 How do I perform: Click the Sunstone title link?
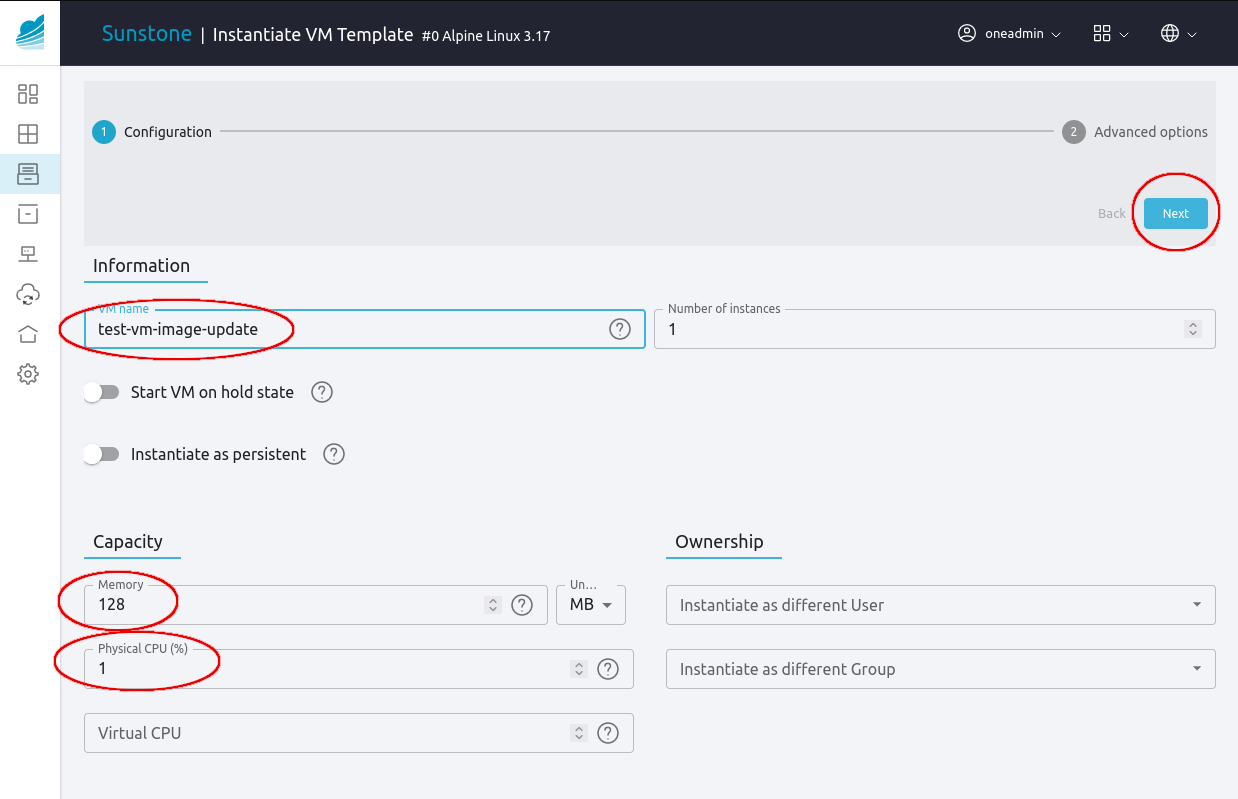pos(146,33)
